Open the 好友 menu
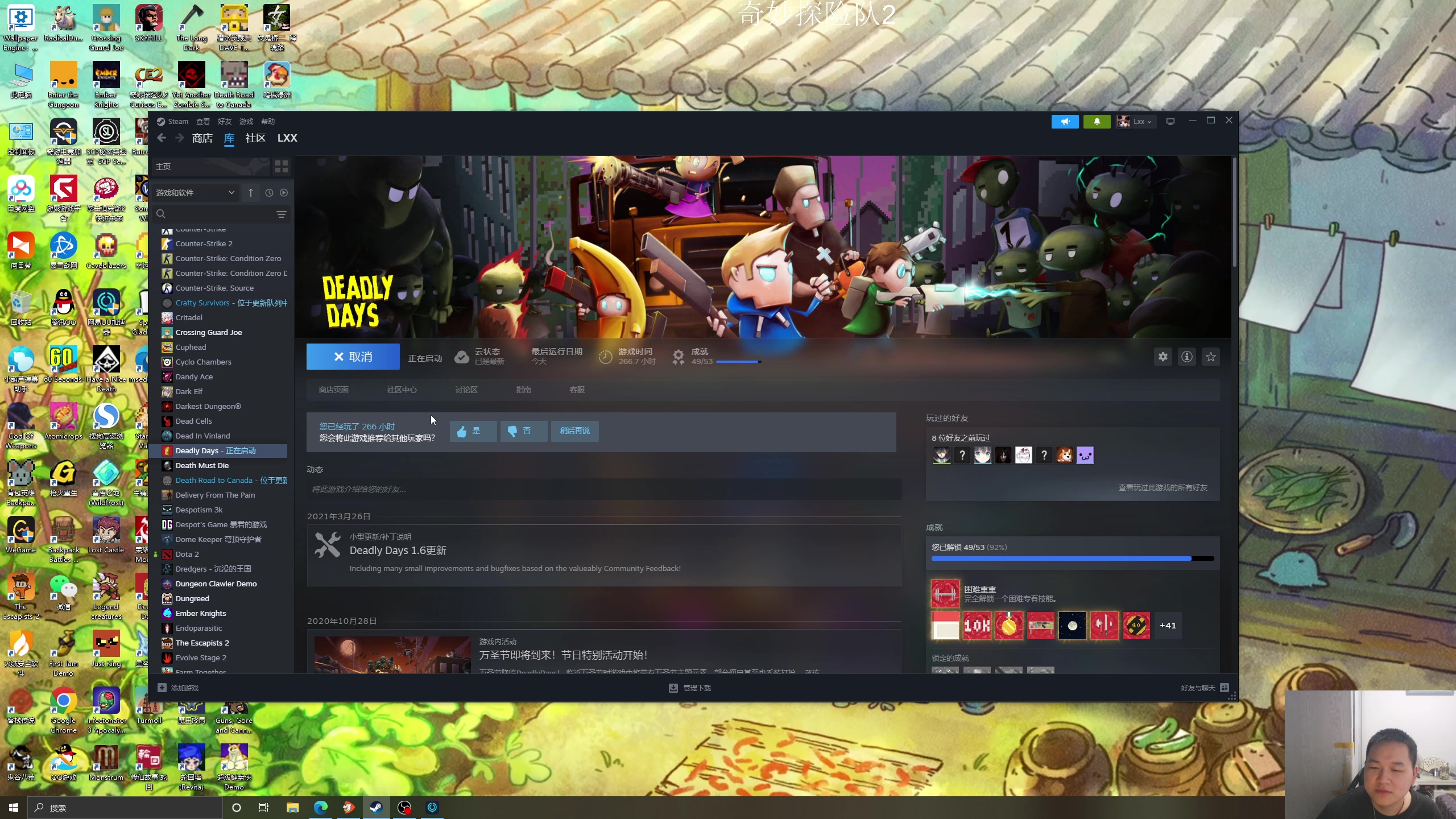 click(x=225, y=121)
